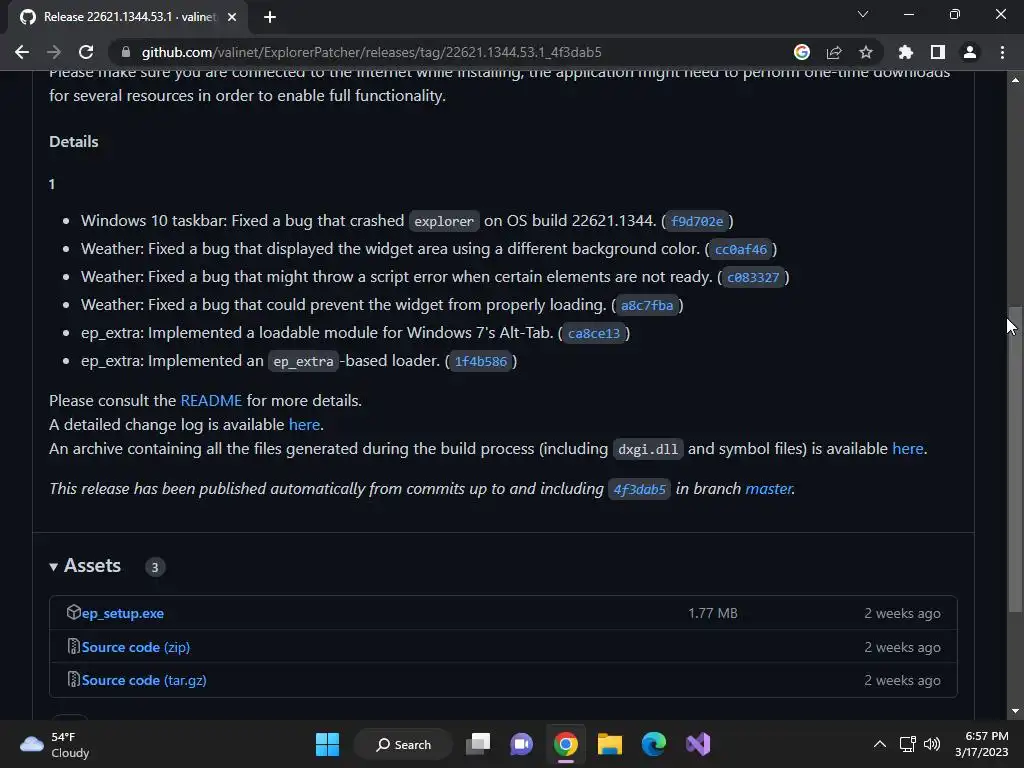Click the Google icon in address bar
The image size is (1024, 768).
click(802, 52)
